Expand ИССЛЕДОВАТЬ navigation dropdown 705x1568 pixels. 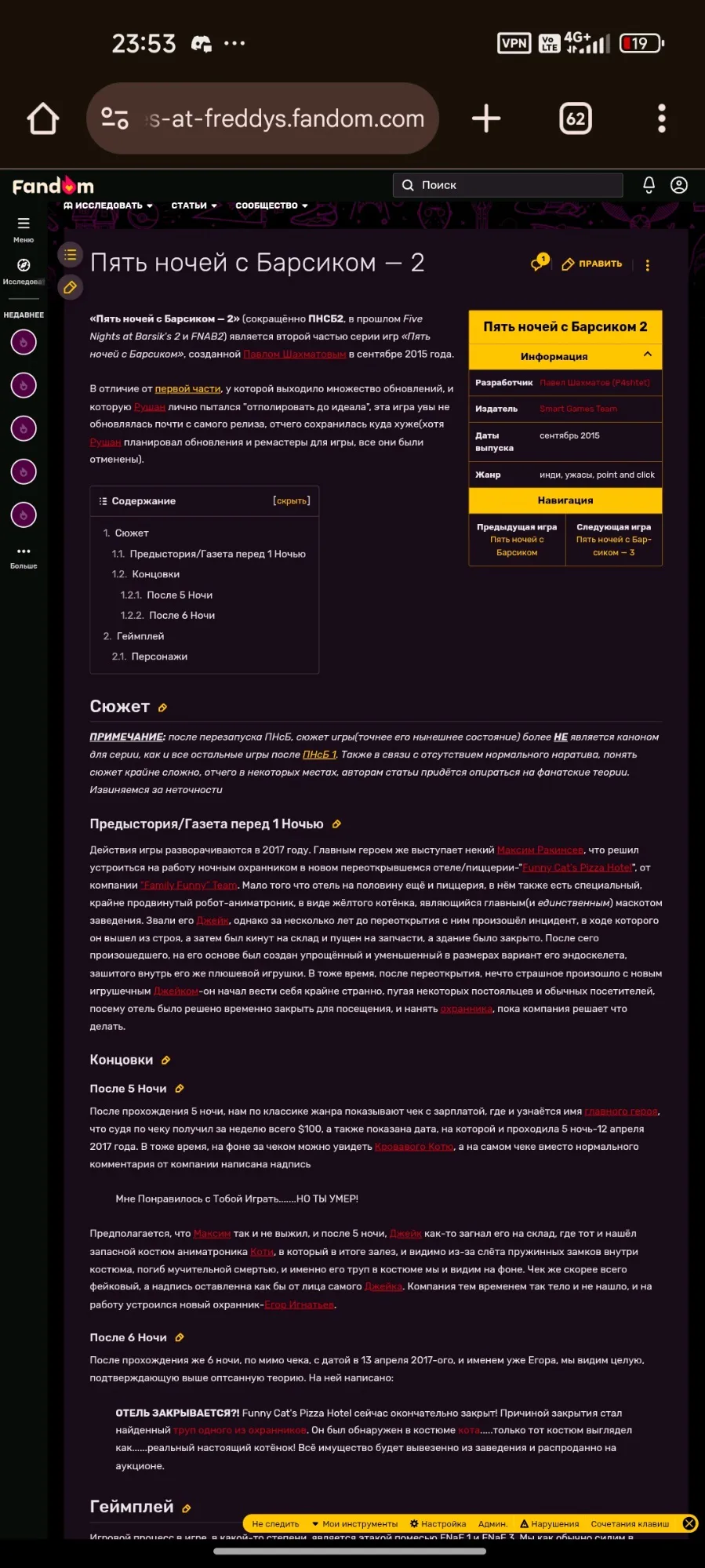(108, 206)
